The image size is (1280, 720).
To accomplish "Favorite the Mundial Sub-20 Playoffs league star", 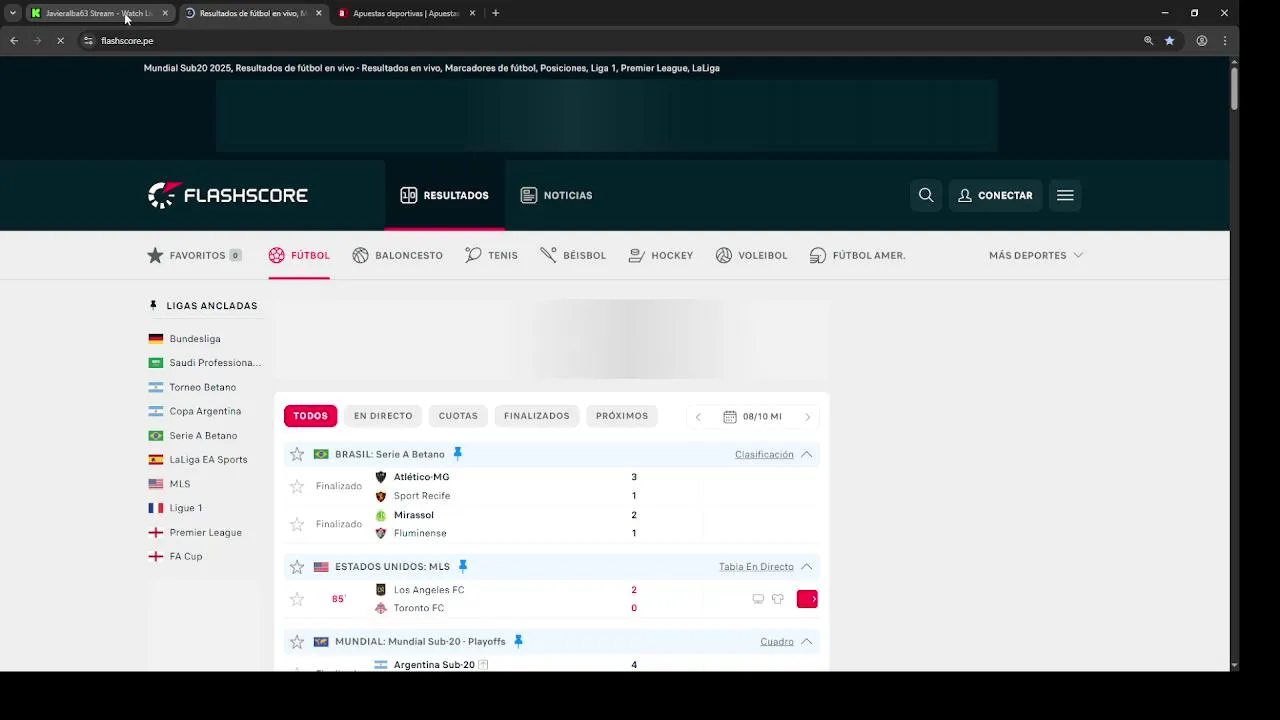I will (x=297, y=642).
